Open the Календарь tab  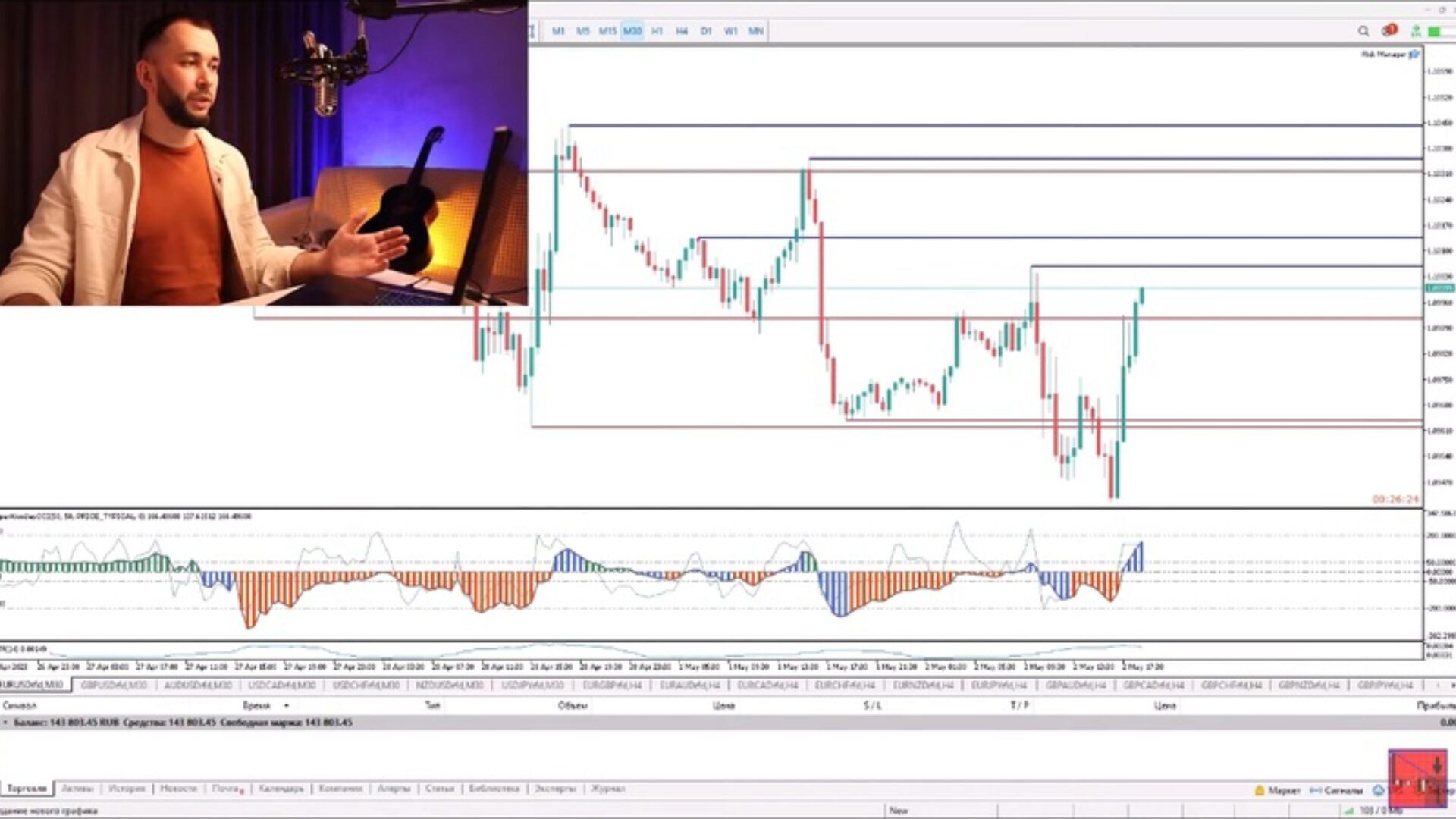tap(281, 789)
